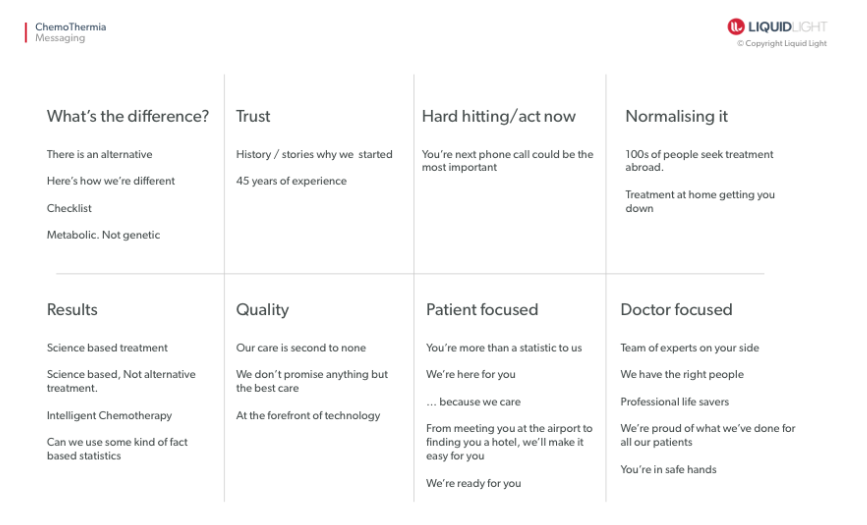Click the Copyright Liquid Light text
Viewport: 867px width, 525px height.
pos(782,43)
